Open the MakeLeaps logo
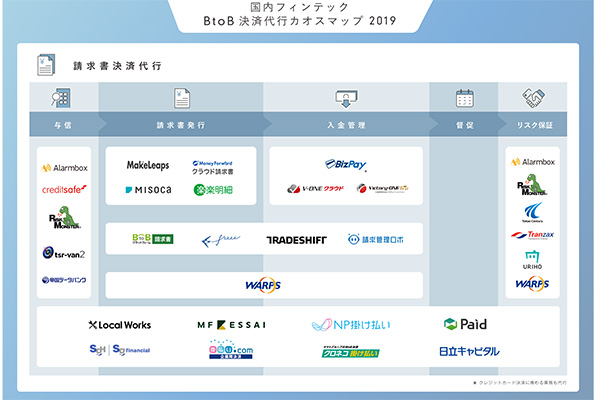This screenshot has height=400, width=600. point(148,165)
